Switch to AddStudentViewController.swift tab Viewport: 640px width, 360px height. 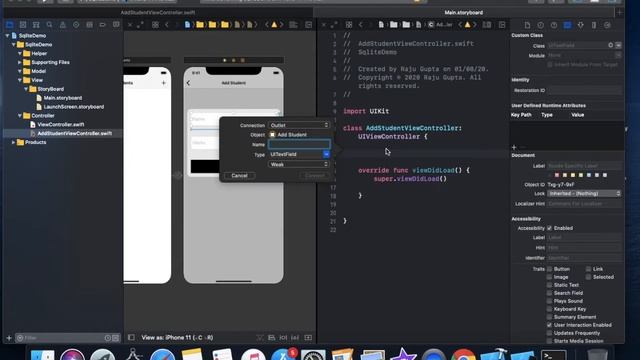point(158,13)
